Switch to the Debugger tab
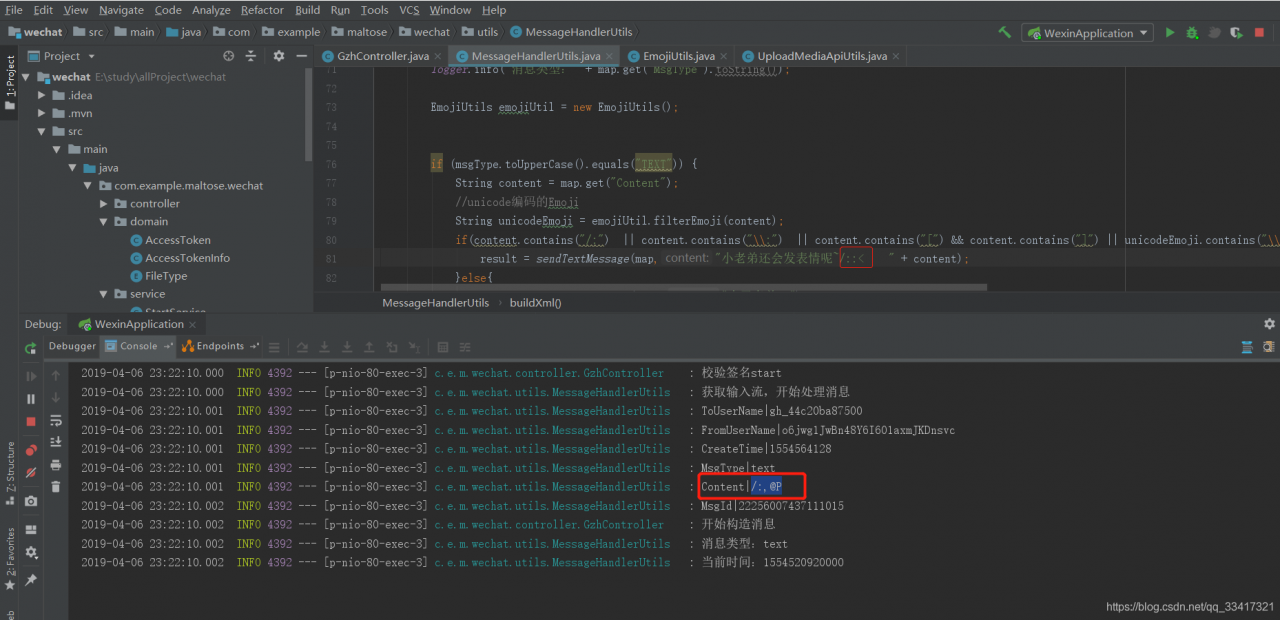The height and width of the screenshot is (620, 1280). pyautogui.click(x=72, y=346)
